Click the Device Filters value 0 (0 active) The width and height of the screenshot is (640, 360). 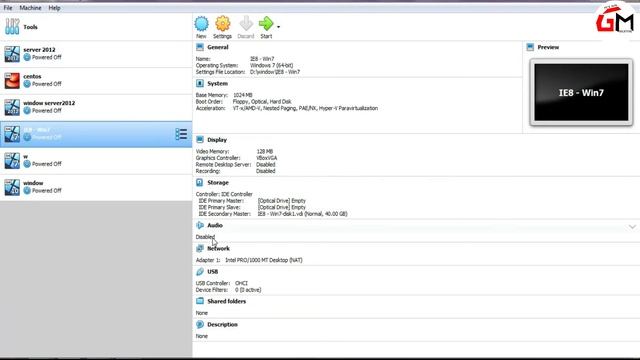(248, 290)
